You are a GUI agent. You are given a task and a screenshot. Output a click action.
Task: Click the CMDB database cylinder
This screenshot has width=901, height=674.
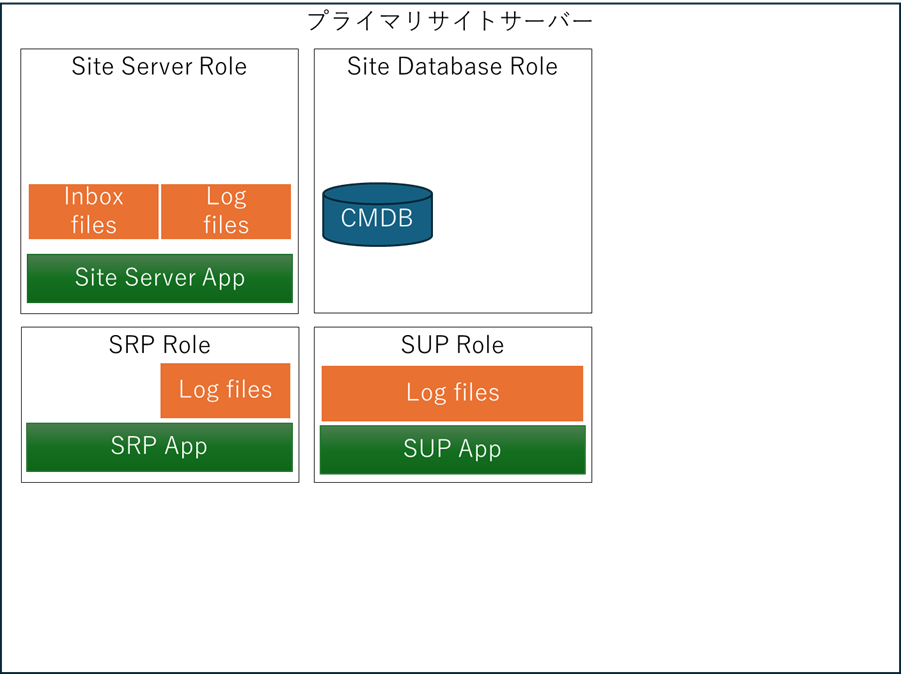point(378,215)
